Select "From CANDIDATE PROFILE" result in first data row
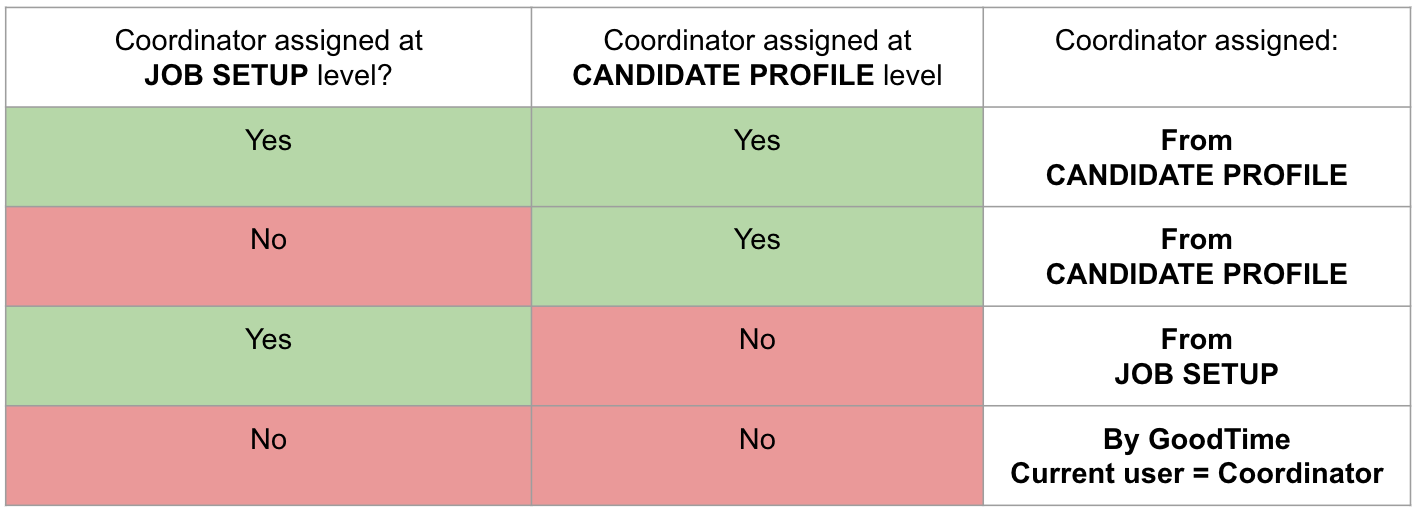The width and height of the screenshot is (1422, 518). (x=1196, y=157)
